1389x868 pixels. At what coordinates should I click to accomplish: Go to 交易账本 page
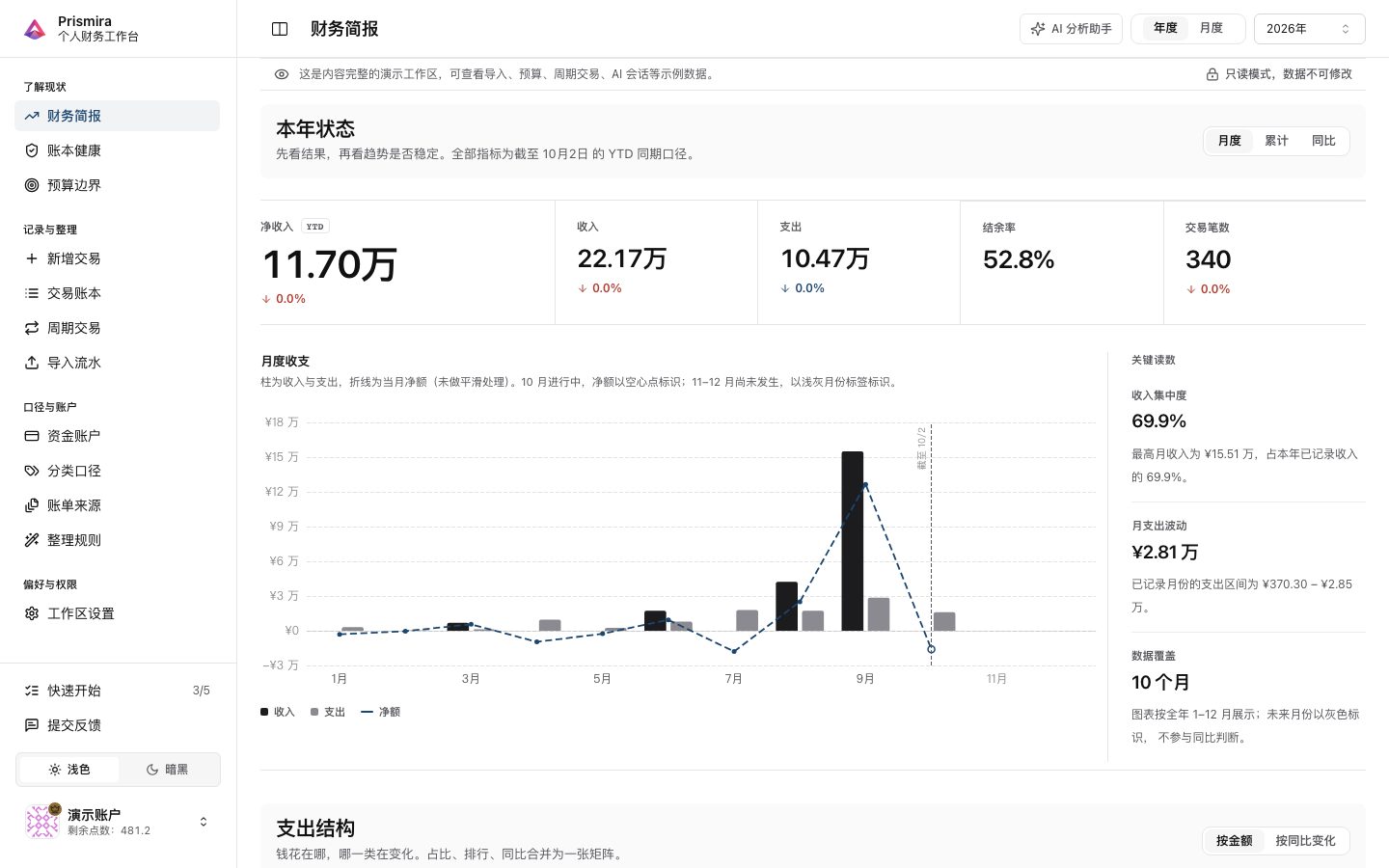pyautogui.click(x=118, y=293)
